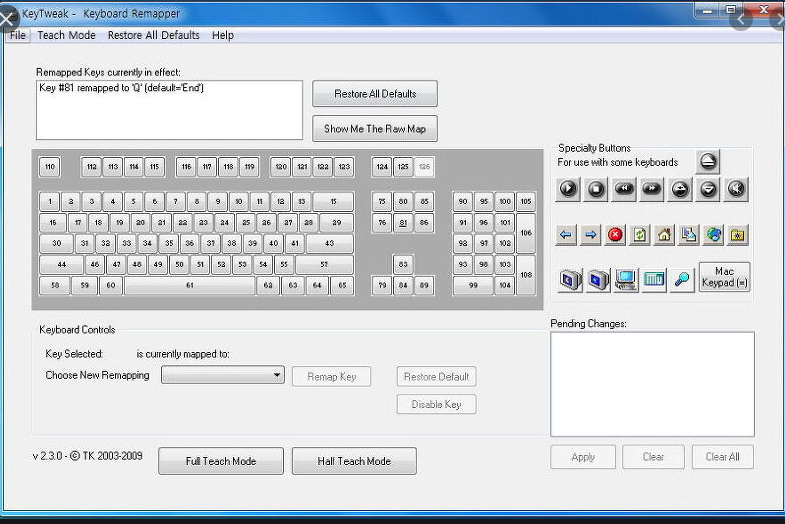
Task: Choose the My Computer specialty button
Action: pos(626,279)
